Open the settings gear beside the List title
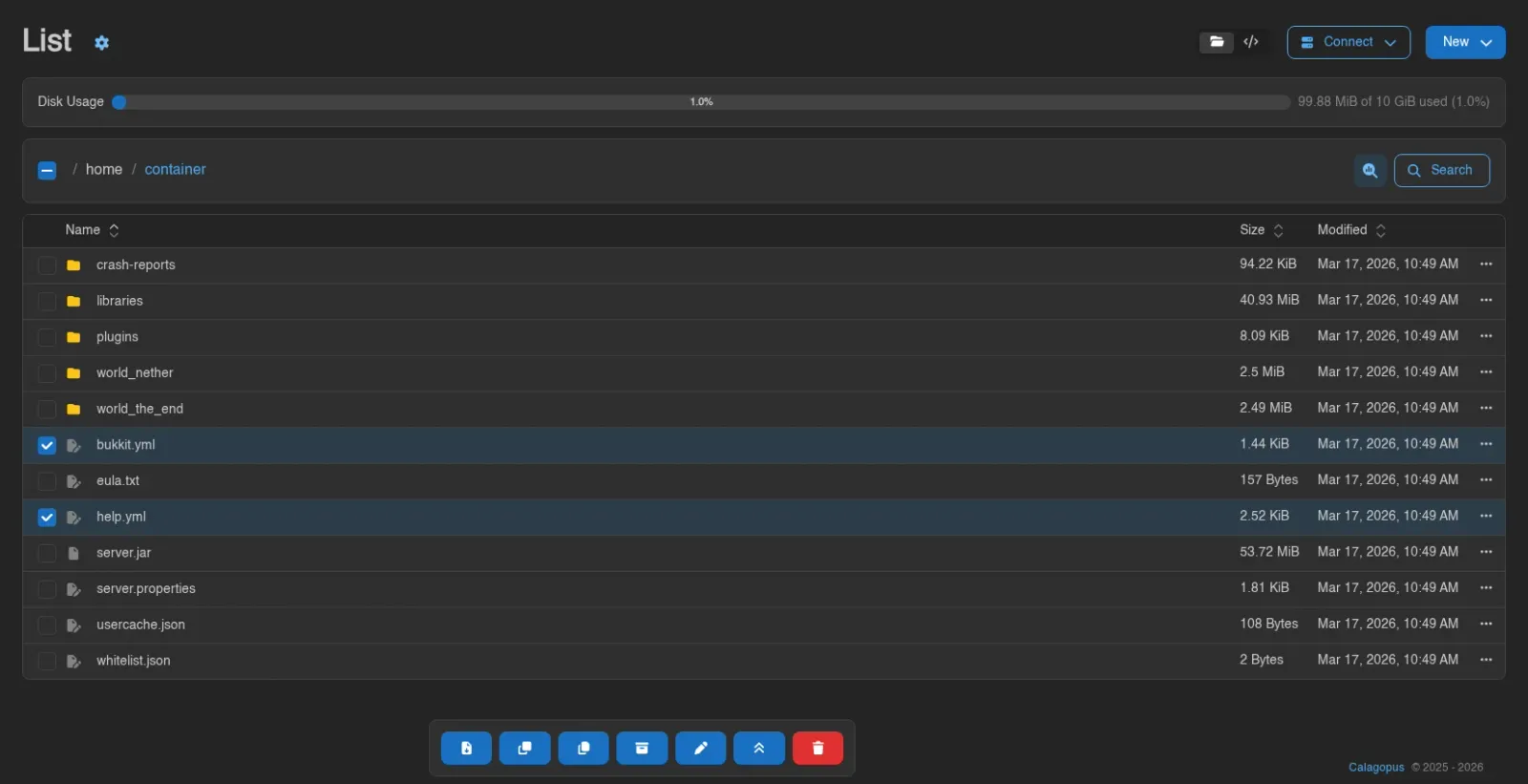Viewport: 1528px width, 784px height. (x=102, y=42)
